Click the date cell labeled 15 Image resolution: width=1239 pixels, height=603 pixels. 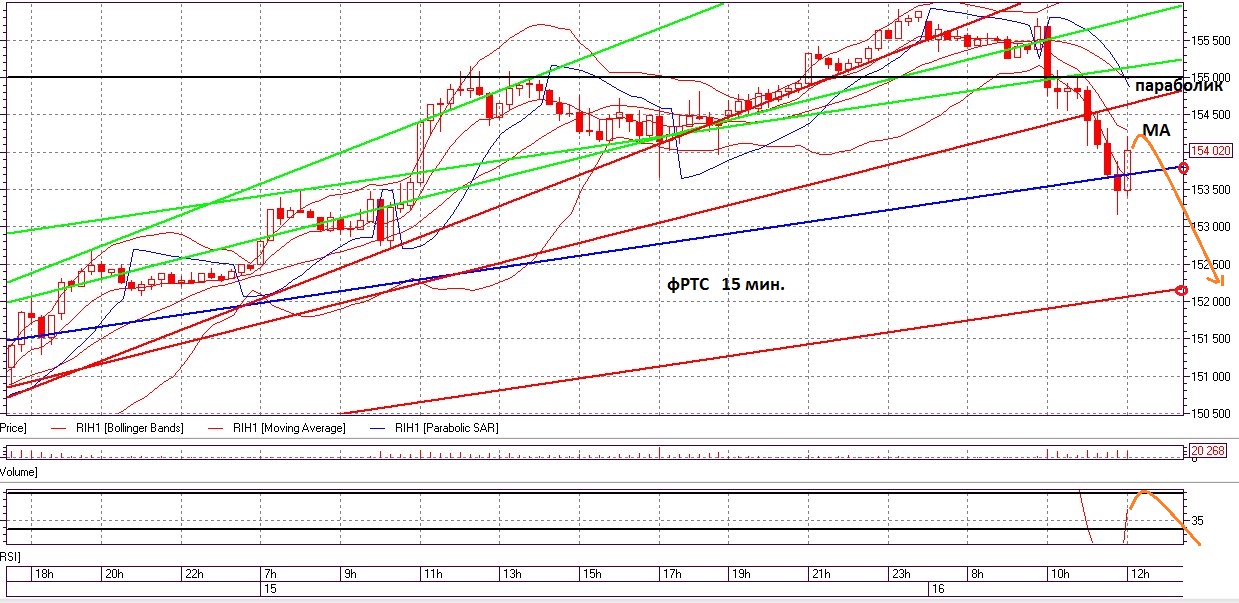point(269,590)
